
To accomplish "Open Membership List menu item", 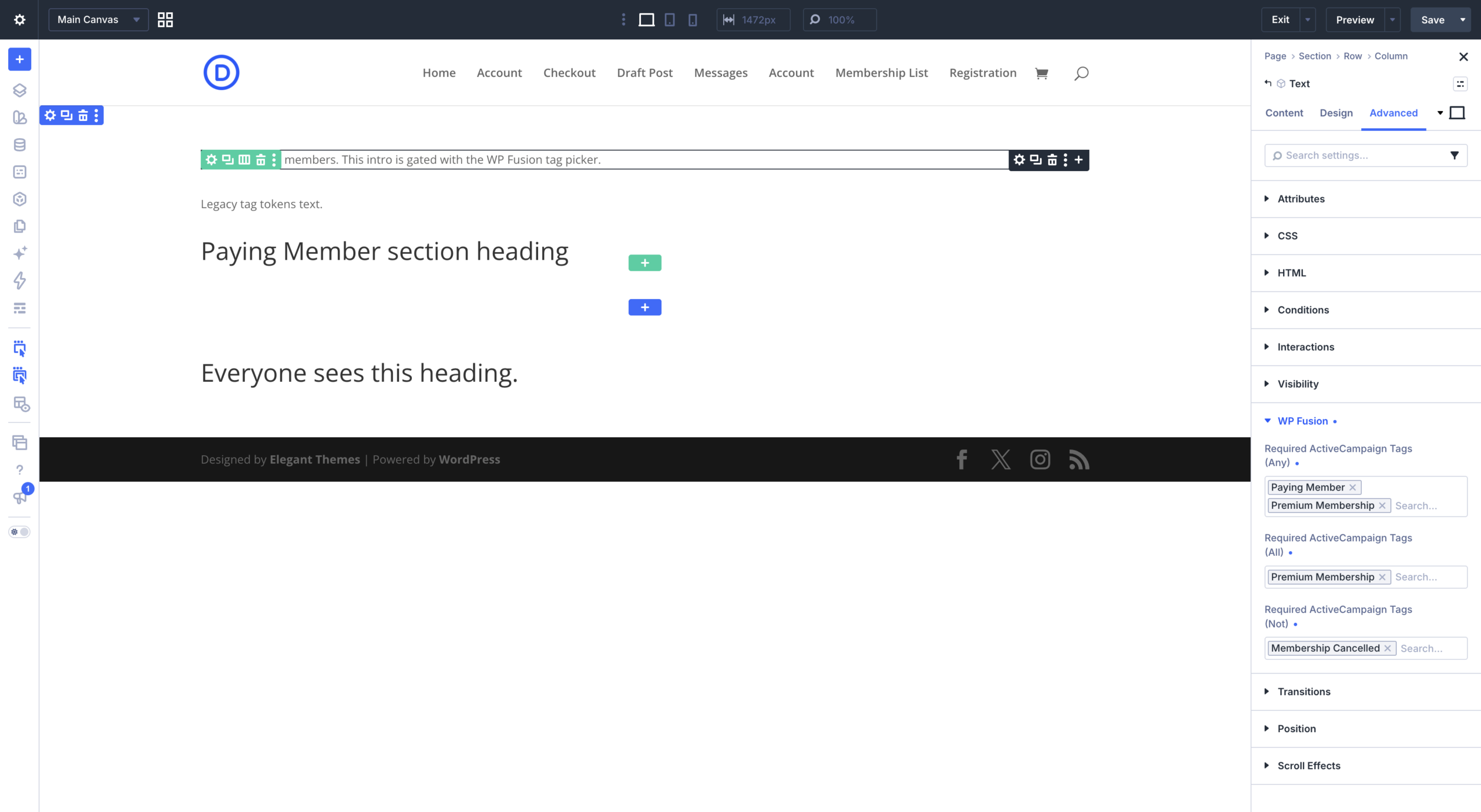I will point(881,73).
